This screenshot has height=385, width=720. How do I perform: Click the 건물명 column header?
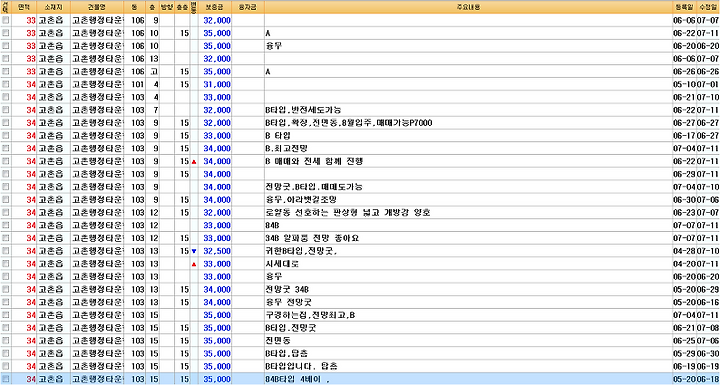(97, 7)
